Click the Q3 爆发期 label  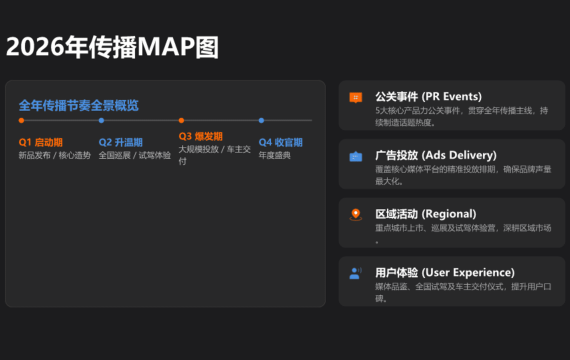(201, 136)
